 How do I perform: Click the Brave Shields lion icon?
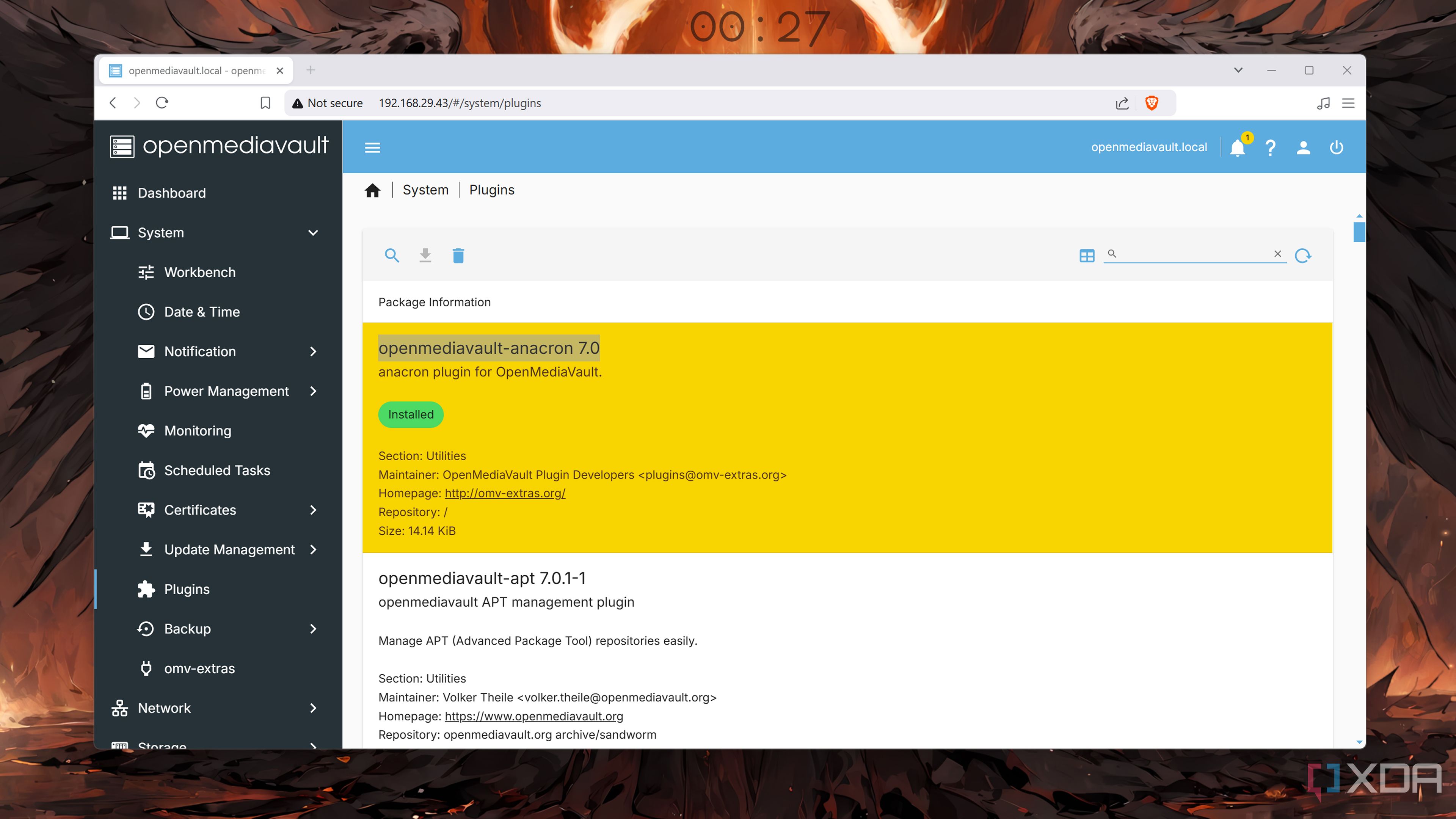tap(1152, 103)
